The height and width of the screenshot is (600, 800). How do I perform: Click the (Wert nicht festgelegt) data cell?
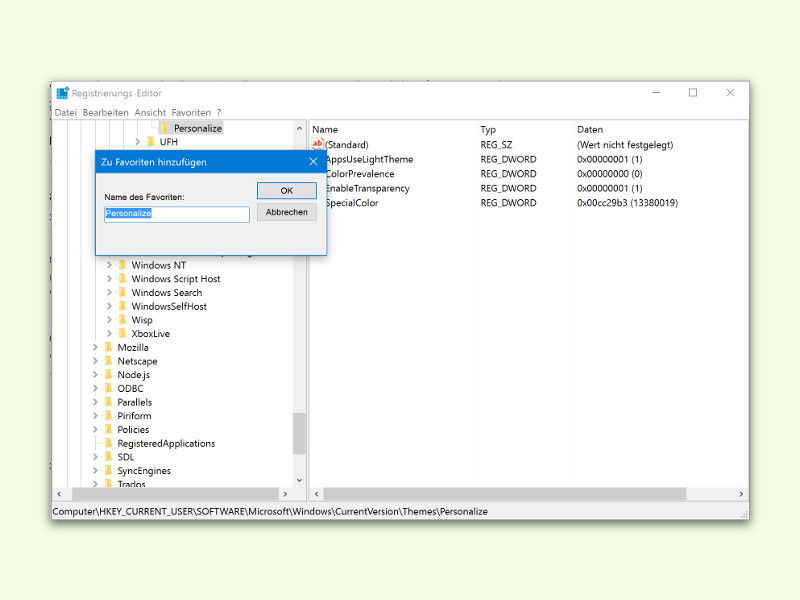coord(625,144)
